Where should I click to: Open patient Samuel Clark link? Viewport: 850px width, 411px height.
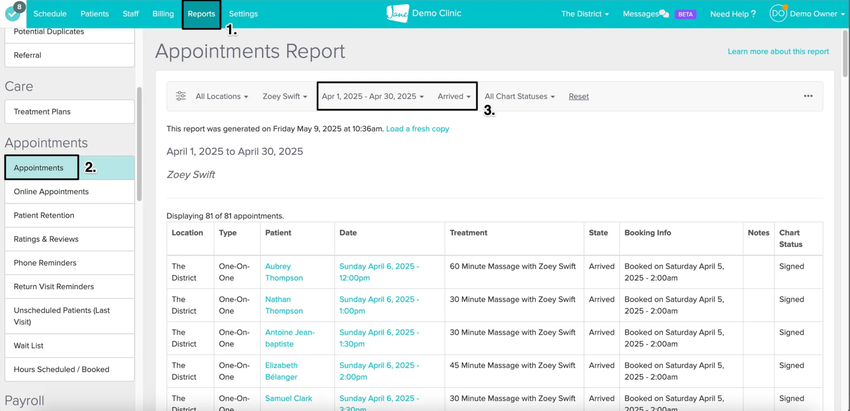click(x=288, y=399)
